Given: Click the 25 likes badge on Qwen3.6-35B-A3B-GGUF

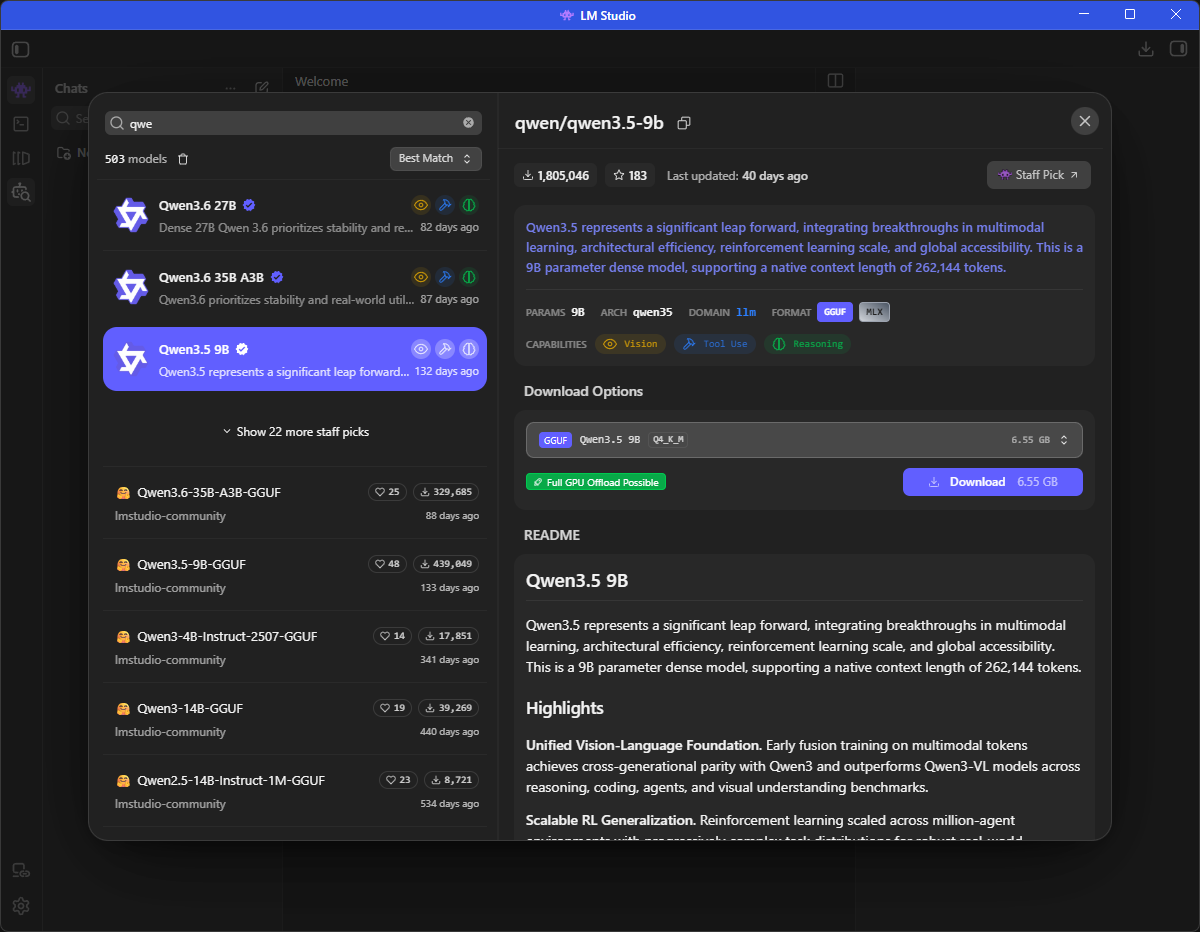Looking at the screenshot, I should [x=387, y=492].
